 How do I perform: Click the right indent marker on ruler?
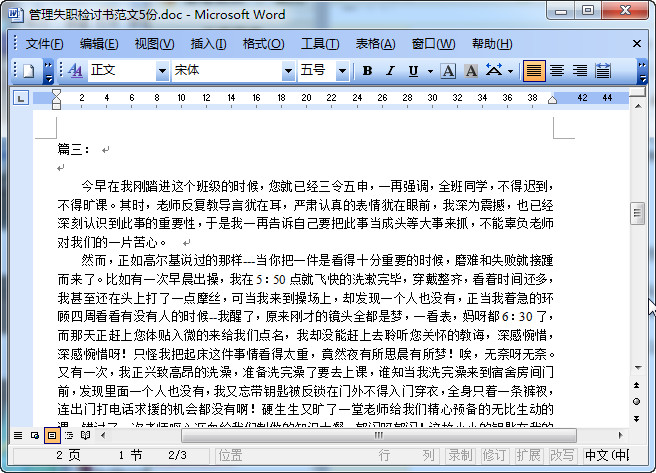click(552, 100)
